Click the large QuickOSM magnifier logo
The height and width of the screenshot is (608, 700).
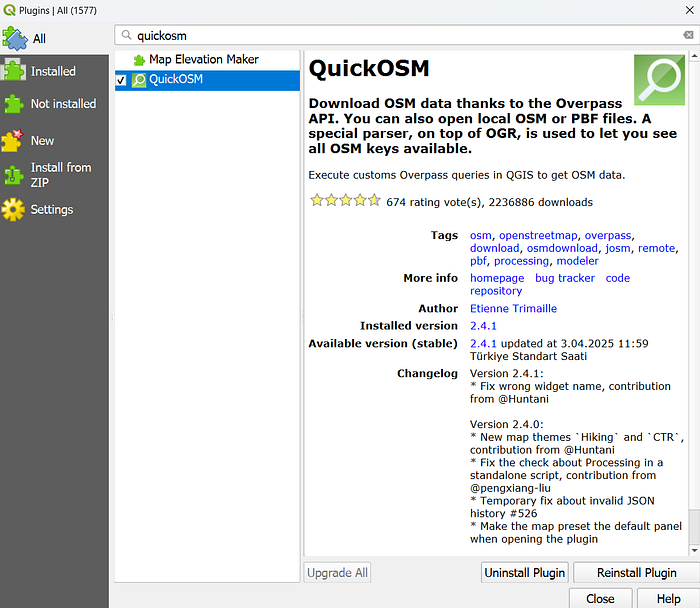(659, 80)
